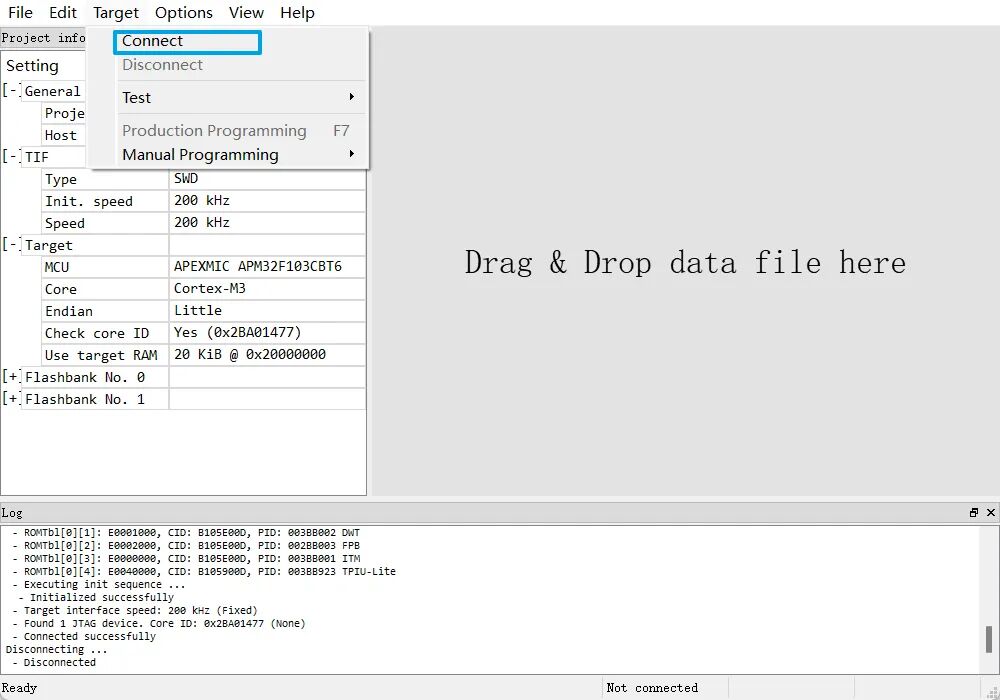
Task: Open the File menu
Action: (20, 13)
